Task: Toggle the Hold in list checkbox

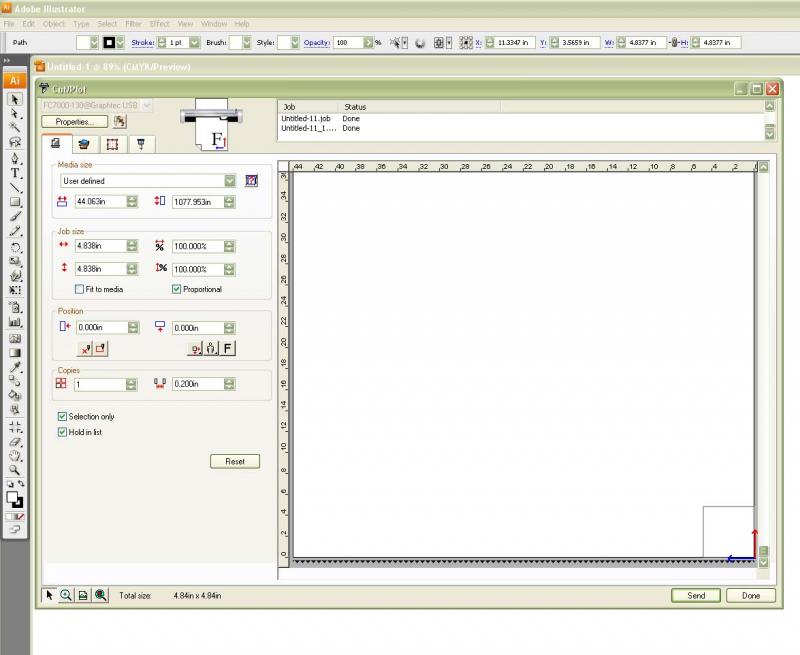Action: 62,432
